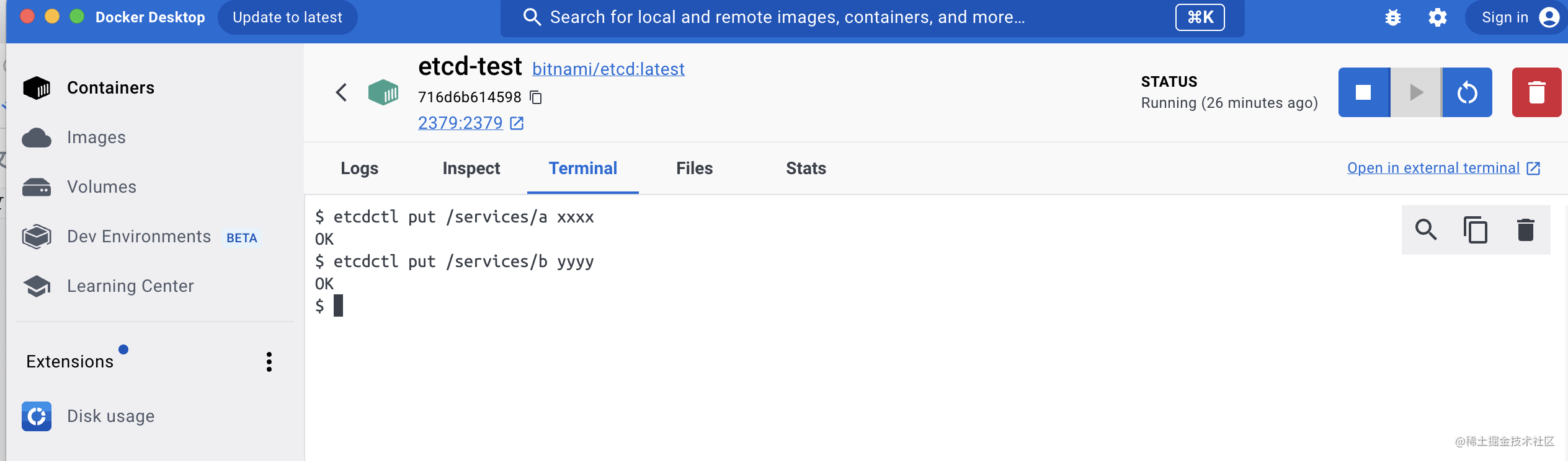Copy terminal output to clipboard

tap(1476, 230)
